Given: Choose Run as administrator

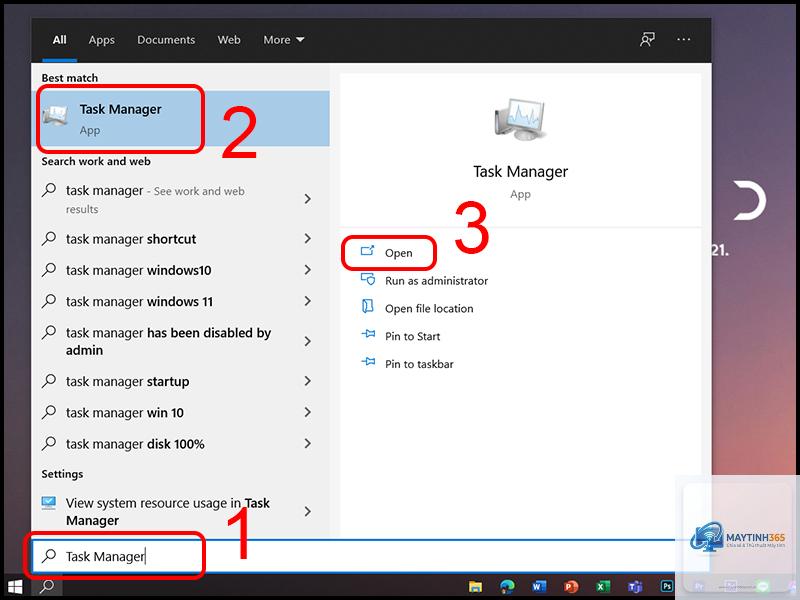Looking at the screenshot, I should pos(436,281).
